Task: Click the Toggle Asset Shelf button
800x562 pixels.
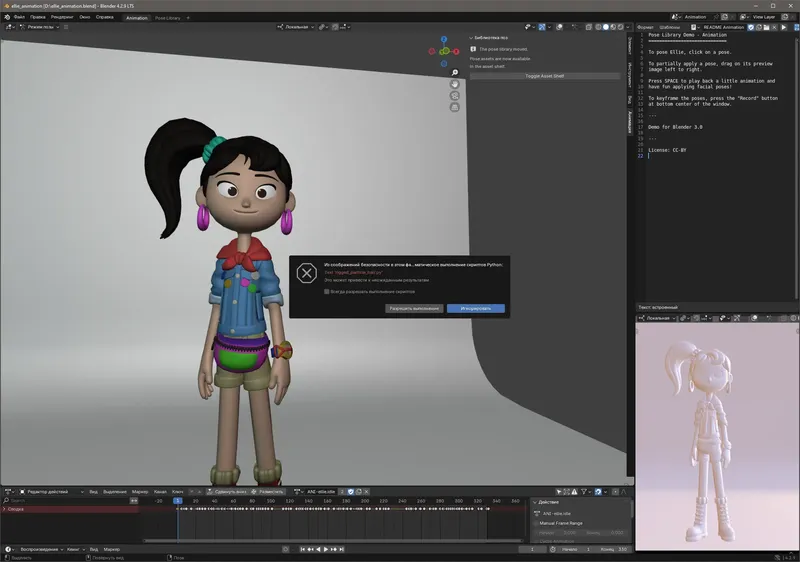Action: tap(545, 76)
